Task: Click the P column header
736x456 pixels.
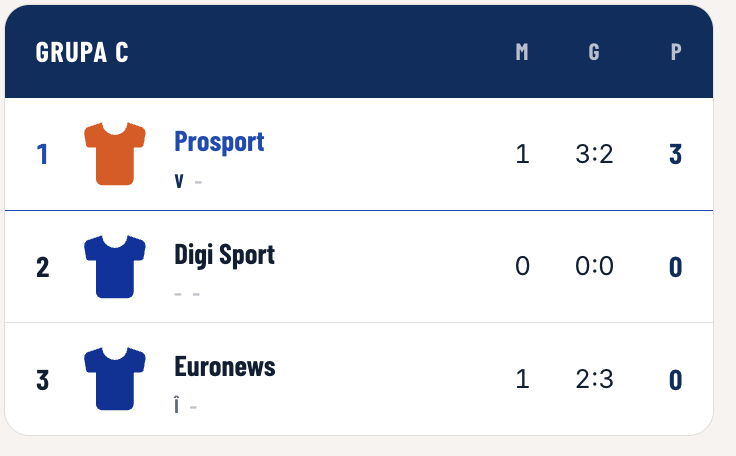Action: (x=675, y=52)
